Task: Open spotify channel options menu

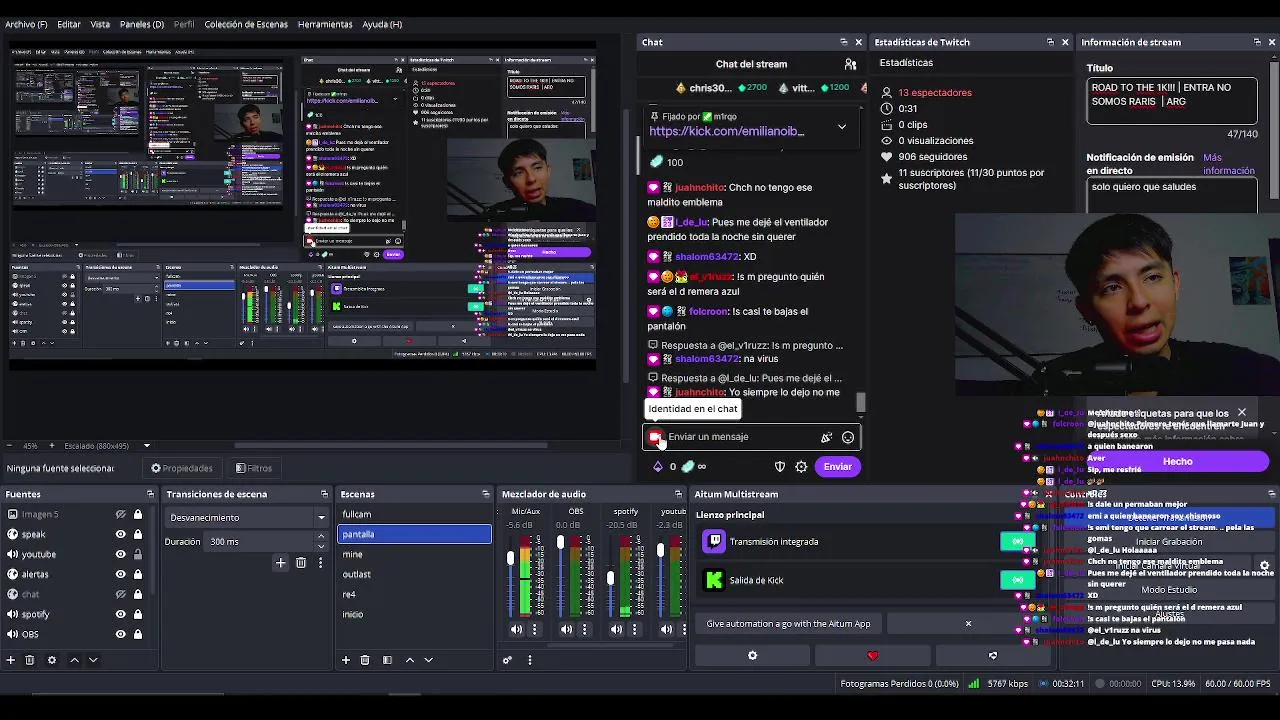Action: (x=634, y=629)
